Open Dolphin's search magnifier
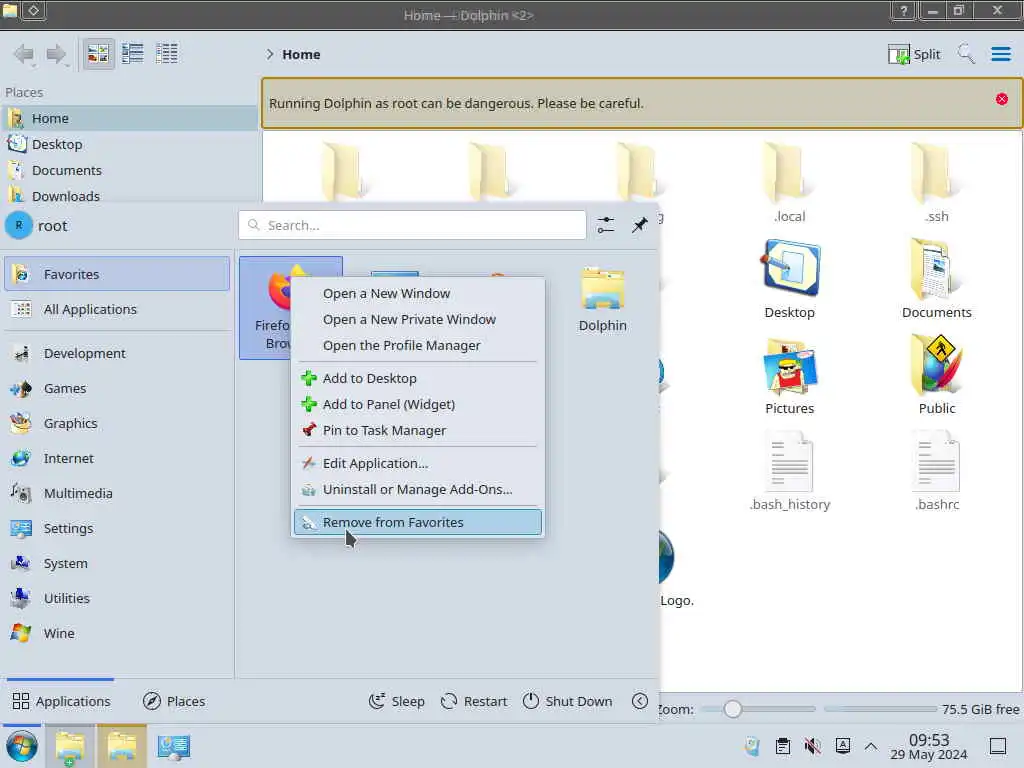Image resolution: width=1024 pixels, height=768 pixels. [966, 54]
